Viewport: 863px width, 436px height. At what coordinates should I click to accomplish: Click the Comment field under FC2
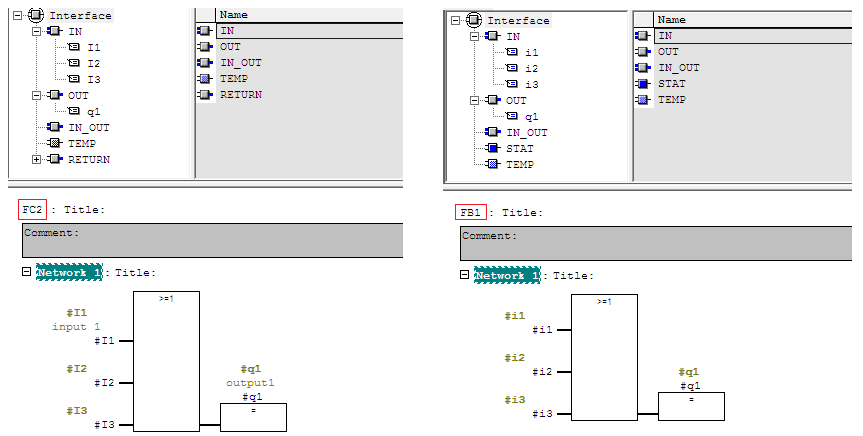(212, 241)
